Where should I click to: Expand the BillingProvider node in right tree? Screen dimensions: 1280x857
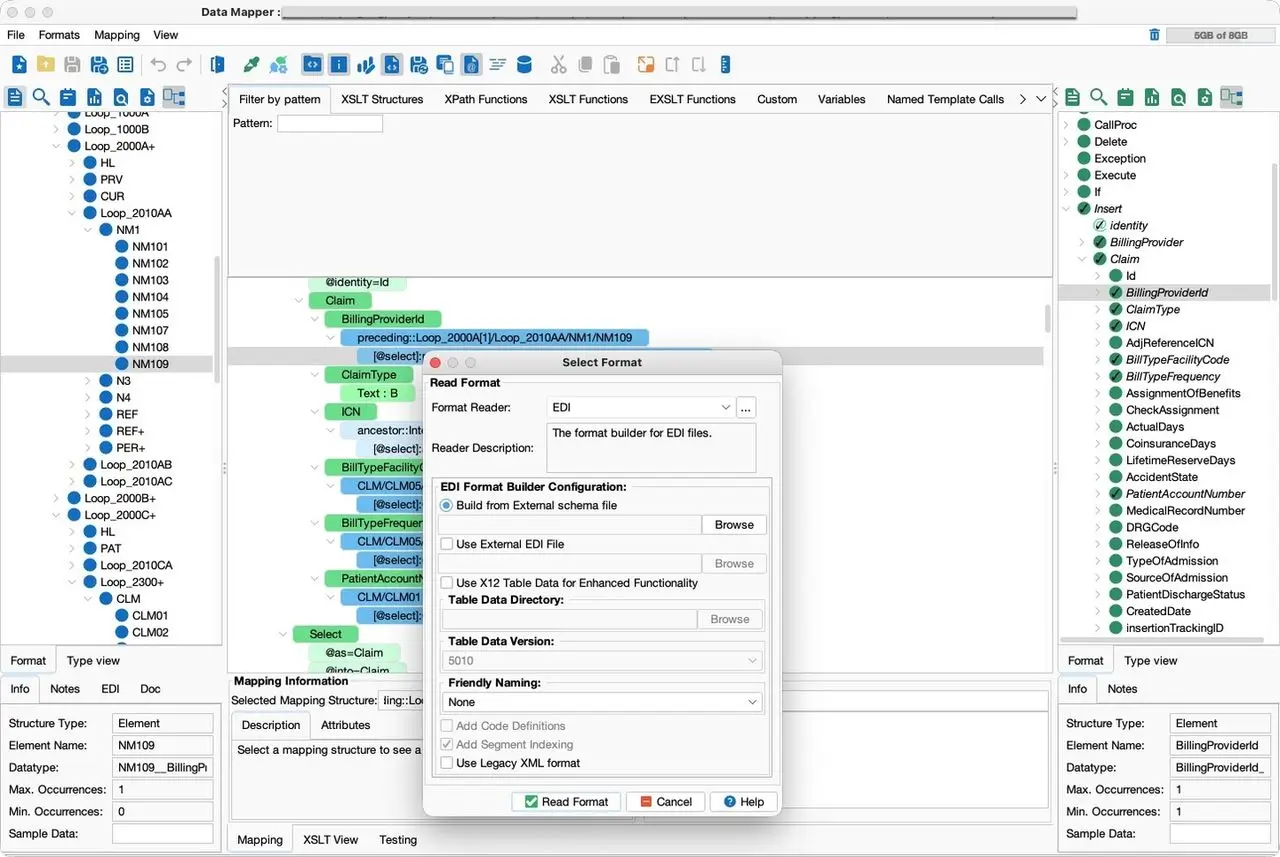pyautogui.click(x=1082, y=242)
